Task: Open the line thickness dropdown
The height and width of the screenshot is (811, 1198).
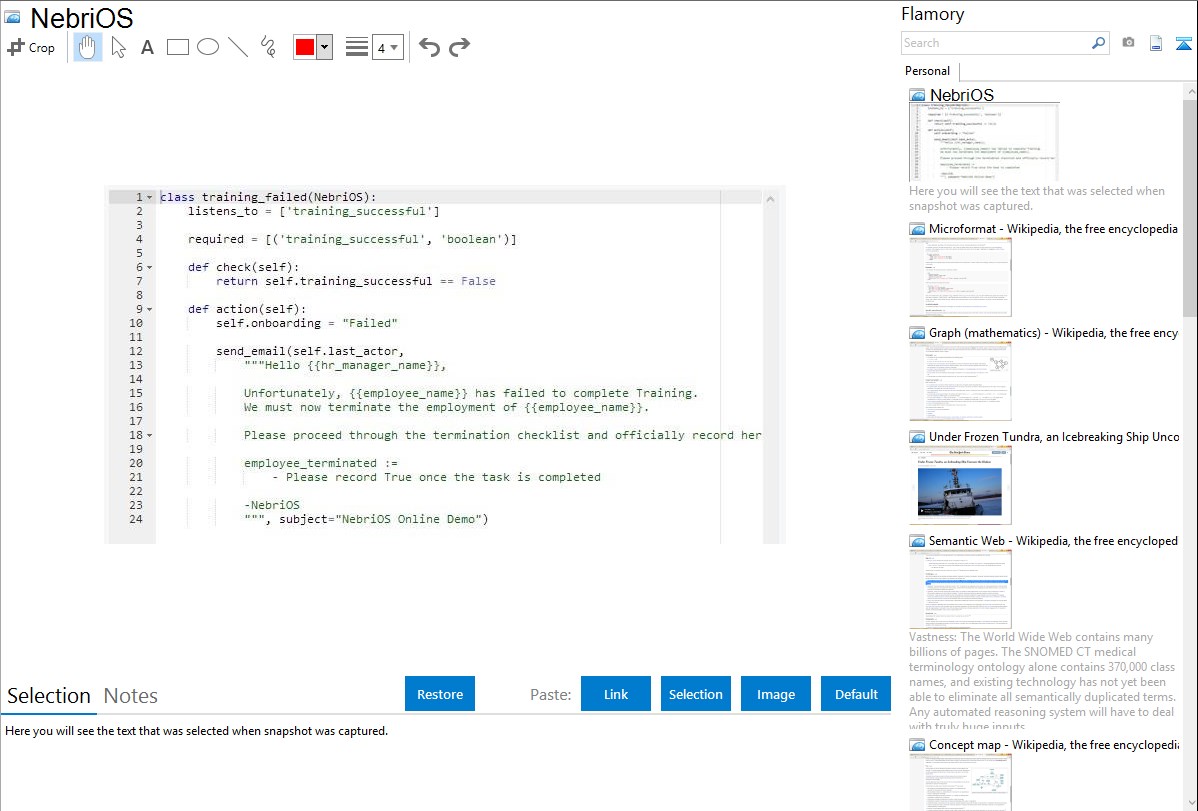Action: coord(387,47)
